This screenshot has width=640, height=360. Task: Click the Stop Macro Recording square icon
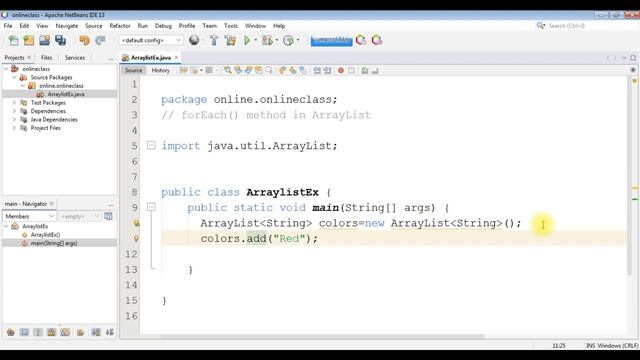351,70
